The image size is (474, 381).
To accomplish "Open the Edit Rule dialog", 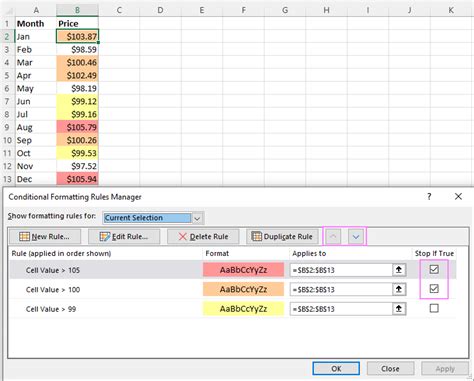I will 124,237.
